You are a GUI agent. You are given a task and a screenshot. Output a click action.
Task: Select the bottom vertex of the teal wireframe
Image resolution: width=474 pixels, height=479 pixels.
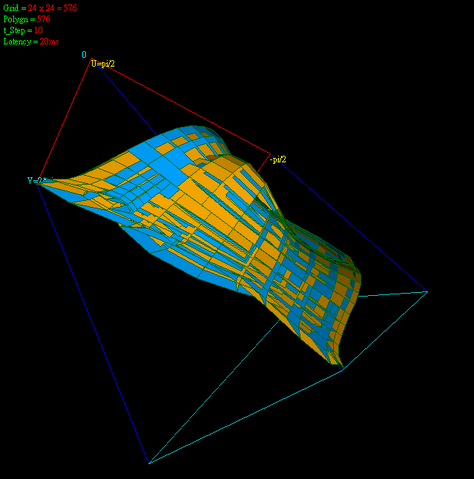[x=149, y=463]
